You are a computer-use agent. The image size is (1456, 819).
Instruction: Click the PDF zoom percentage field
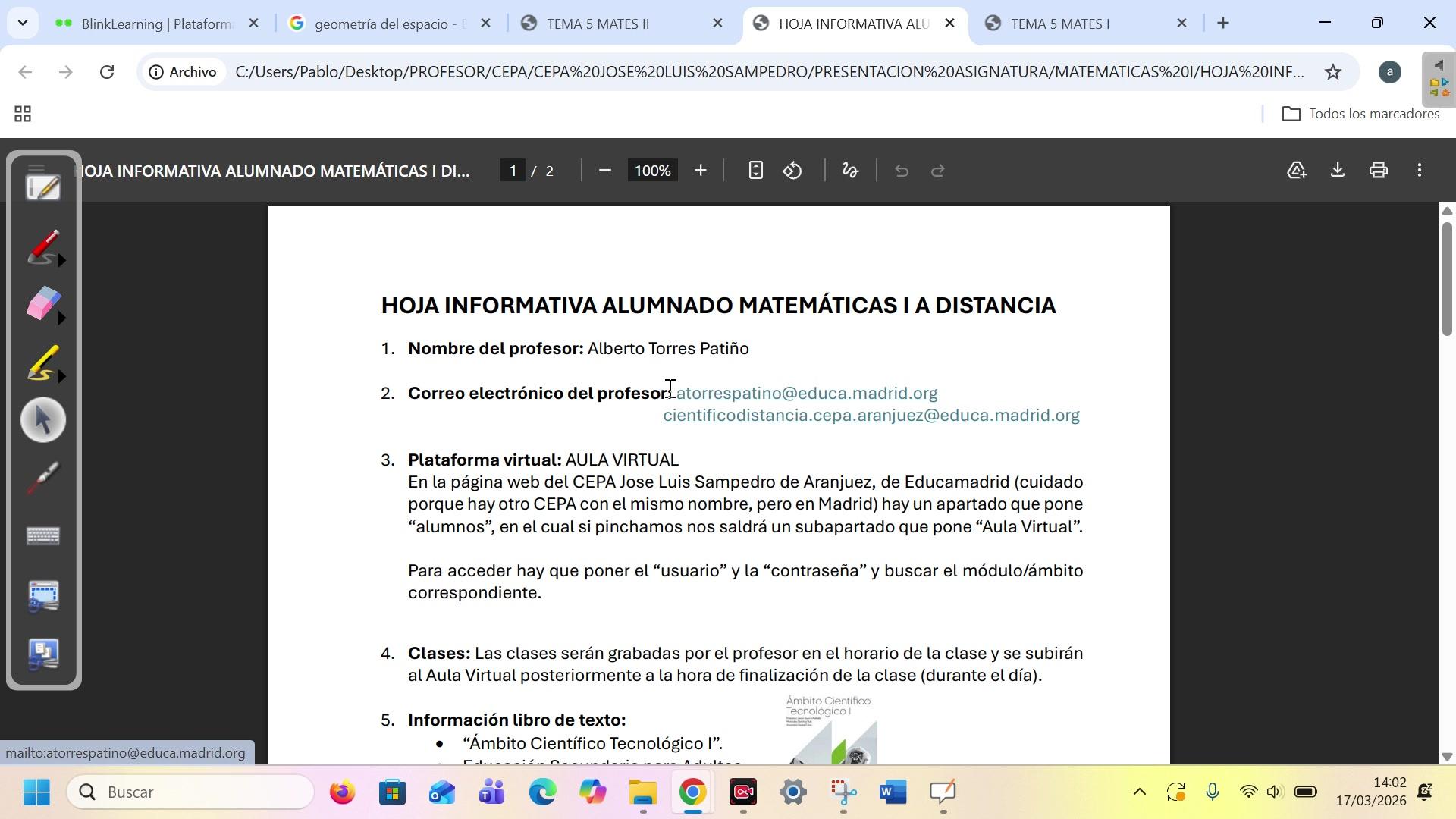[x=652, y=171]
